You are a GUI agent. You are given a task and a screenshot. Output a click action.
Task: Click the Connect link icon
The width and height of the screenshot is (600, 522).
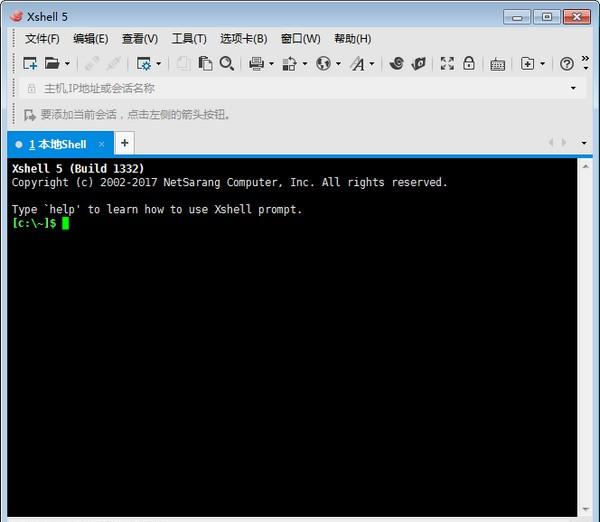(x=92, y=64)
